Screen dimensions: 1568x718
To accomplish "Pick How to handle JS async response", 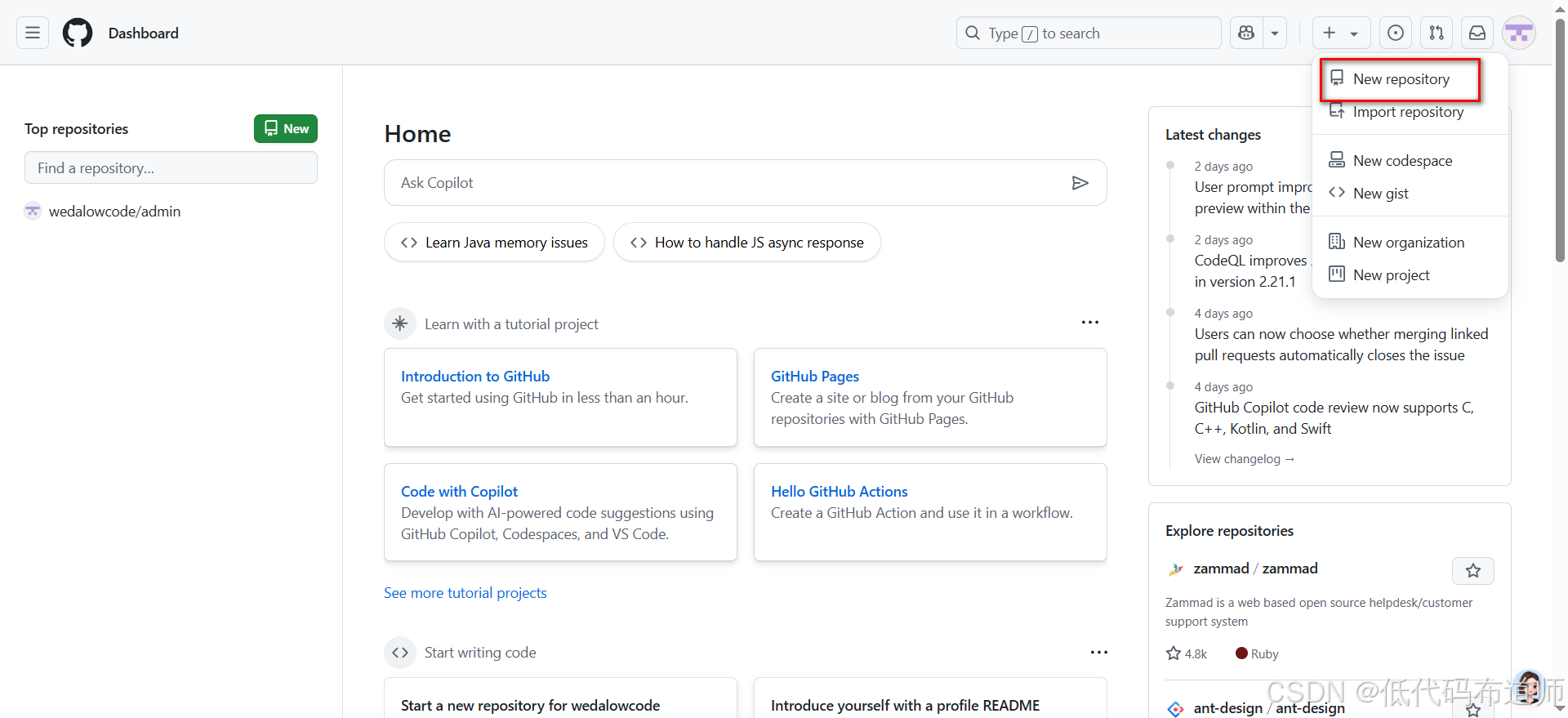I will pyautogui.click(x=747, y=243).
